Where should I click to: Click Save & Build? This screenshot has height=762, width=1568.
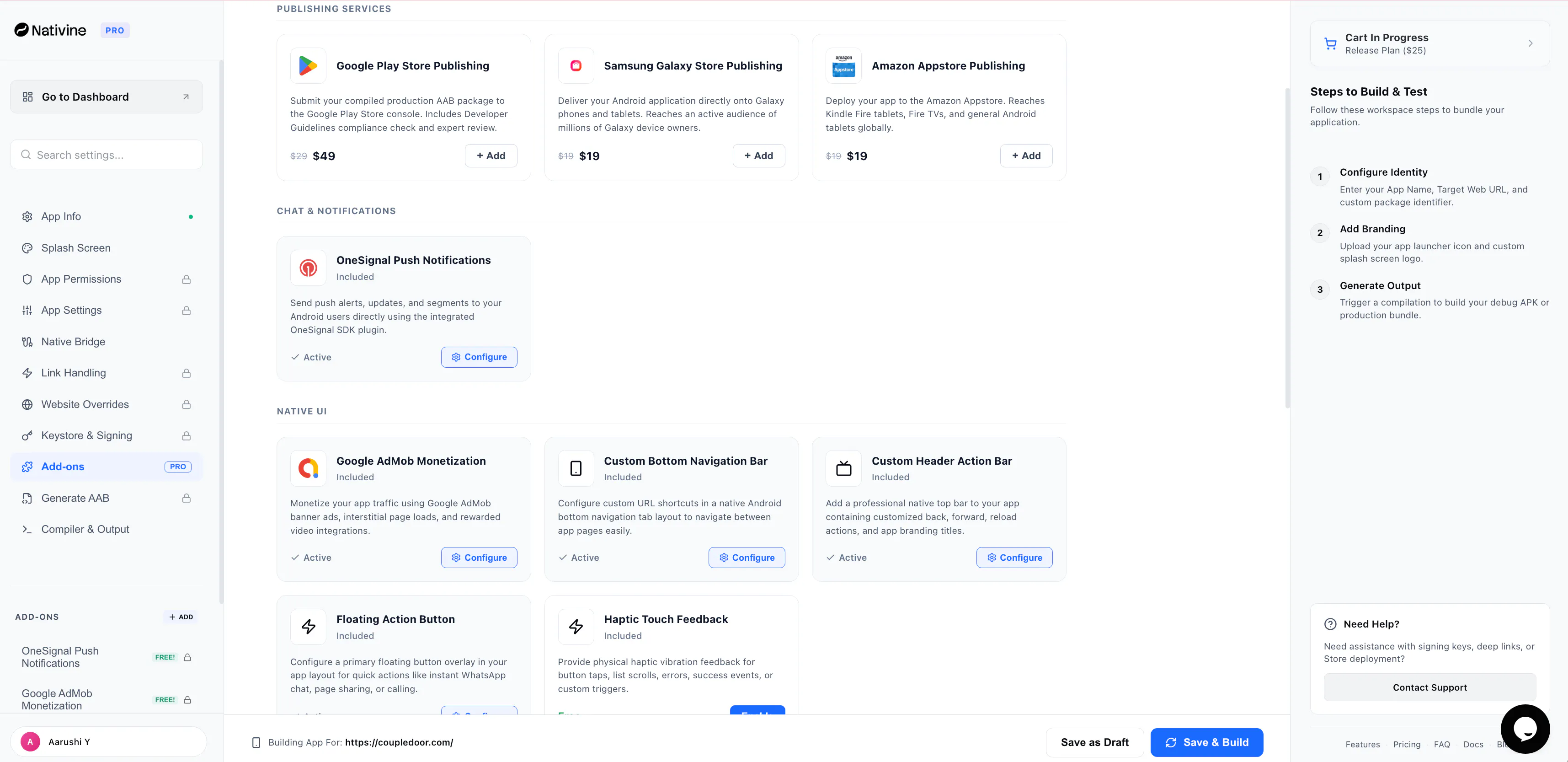tap(1206, 742)
